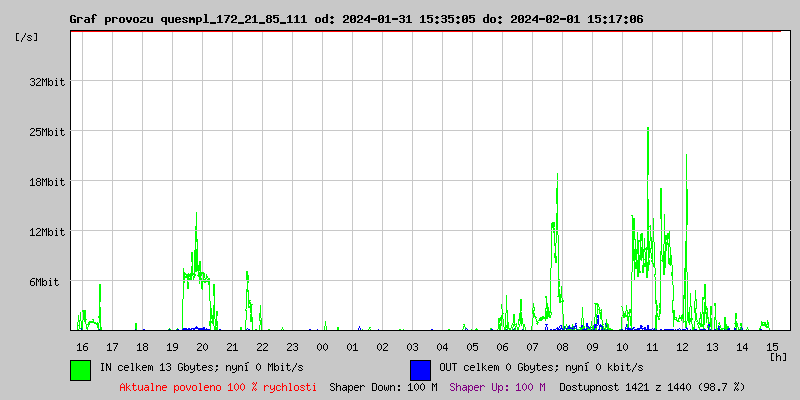The width and height of the screenshot is (800, 400).
Task: Click the purple Shaper Up: 100 M text
Action: coord(497,387)
